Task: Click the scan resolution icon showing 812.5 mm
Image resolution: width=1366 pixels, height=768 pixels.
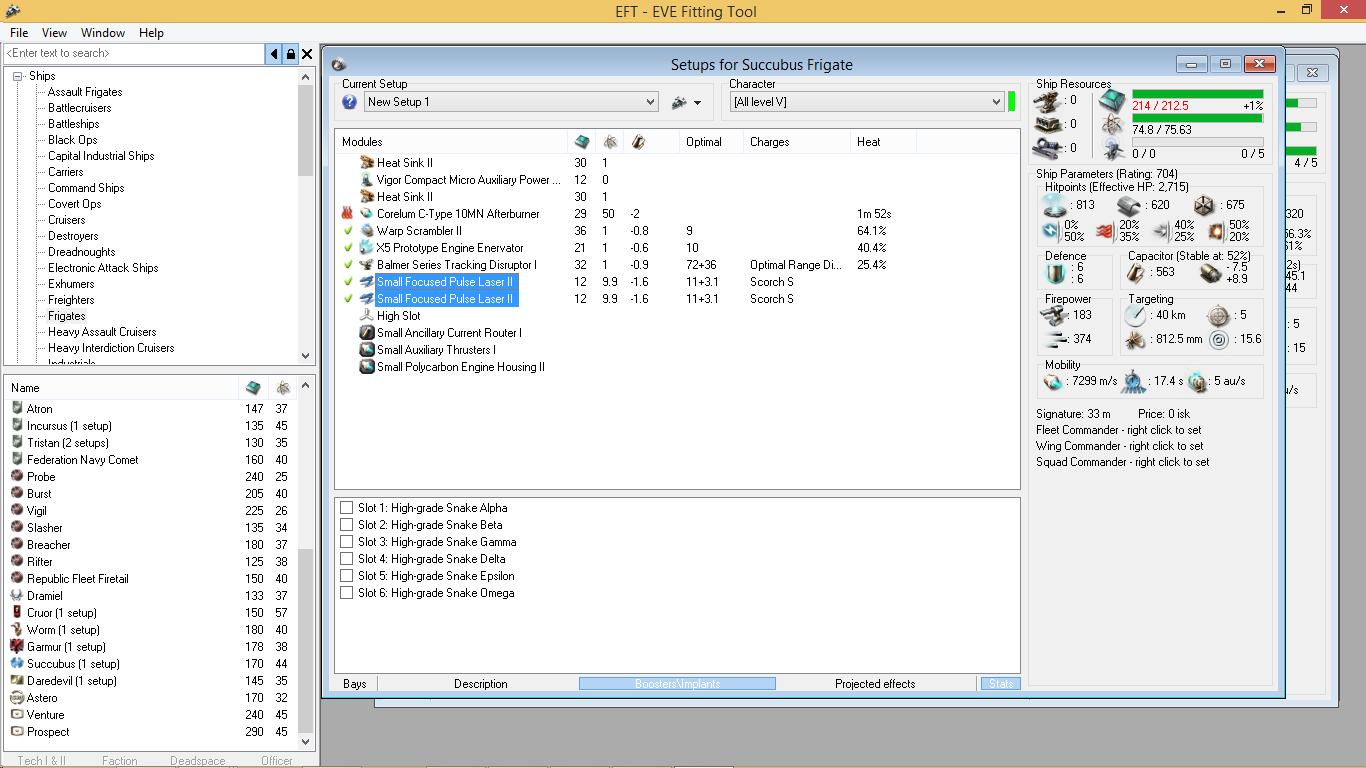Action: (x=1137, y=340)
